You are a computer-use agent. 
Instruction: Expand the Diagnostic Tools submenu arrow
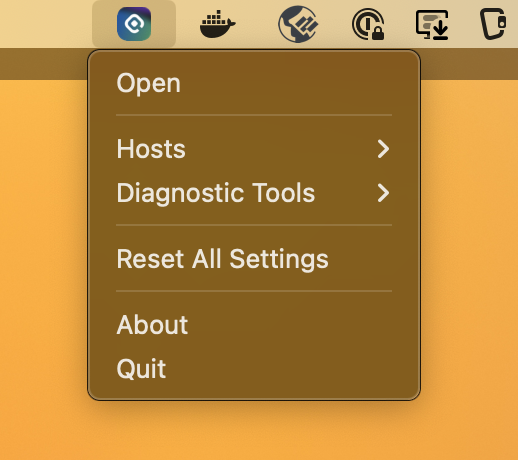point(383,193)
